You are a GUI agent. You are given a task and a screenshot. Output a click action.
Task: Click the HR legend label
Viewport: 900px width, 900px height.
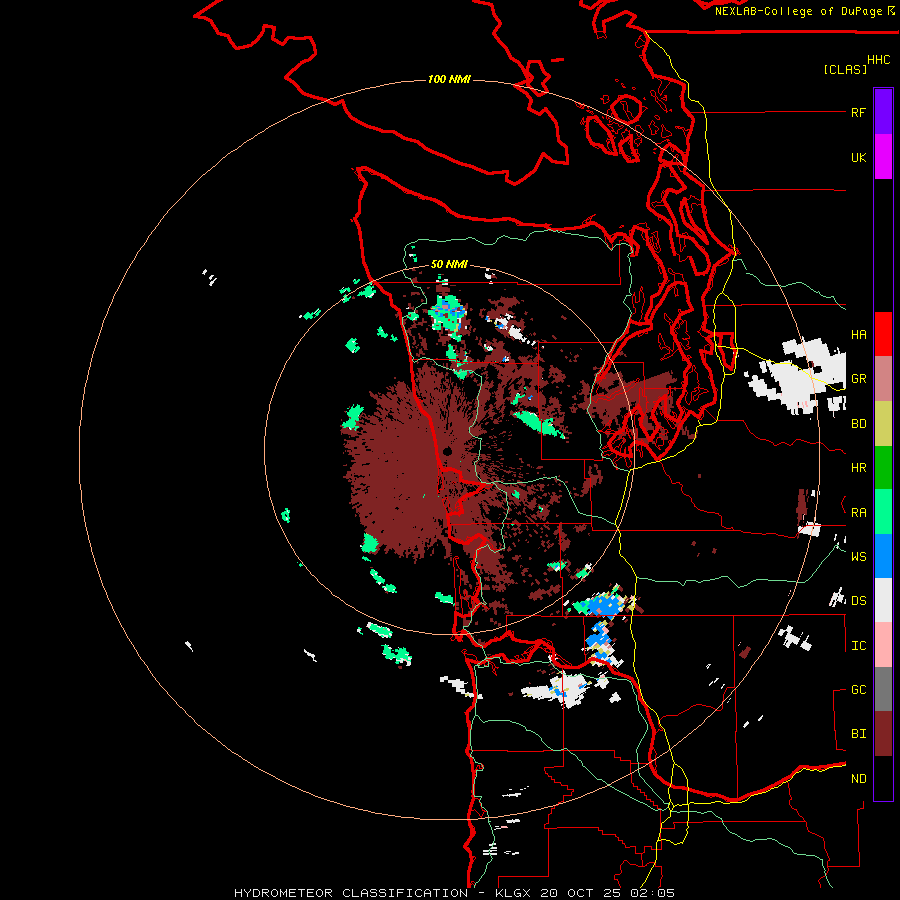(858, 468)
